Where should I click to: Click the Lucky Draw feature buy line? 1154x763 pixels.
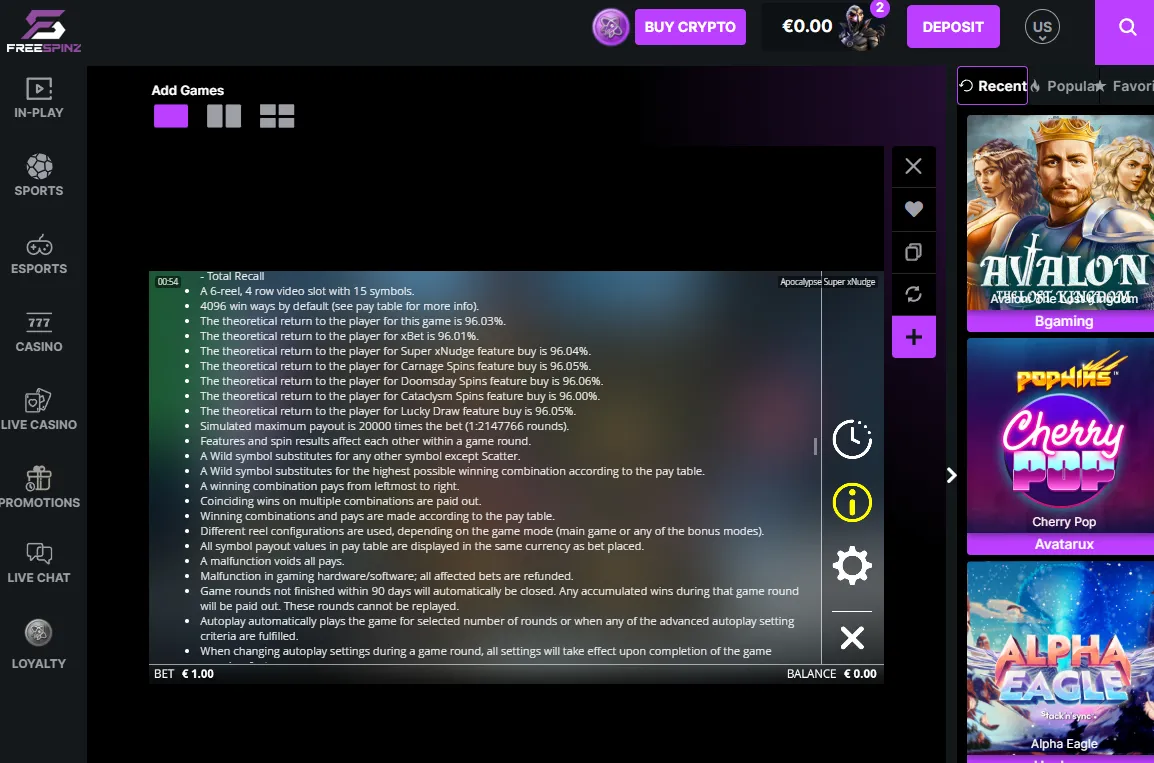(x=388, y=411)
